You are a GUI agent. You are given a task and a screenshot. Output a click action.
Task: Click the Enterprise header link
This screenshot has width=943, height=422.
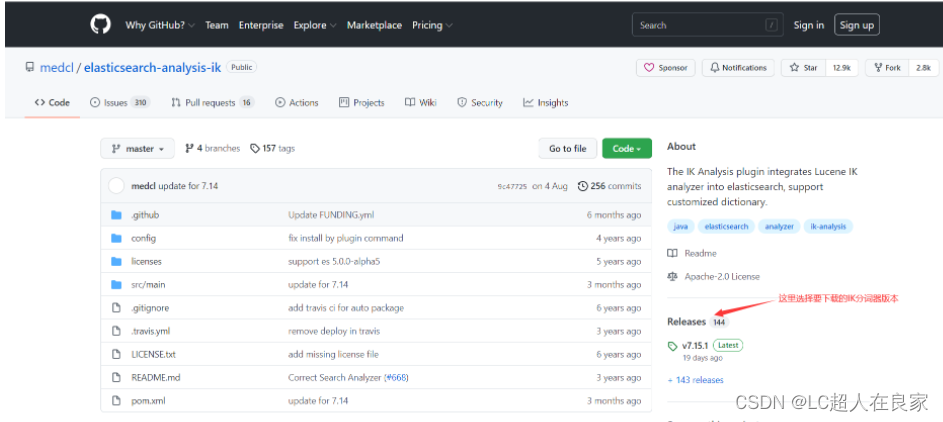click(x=261, y=25)
